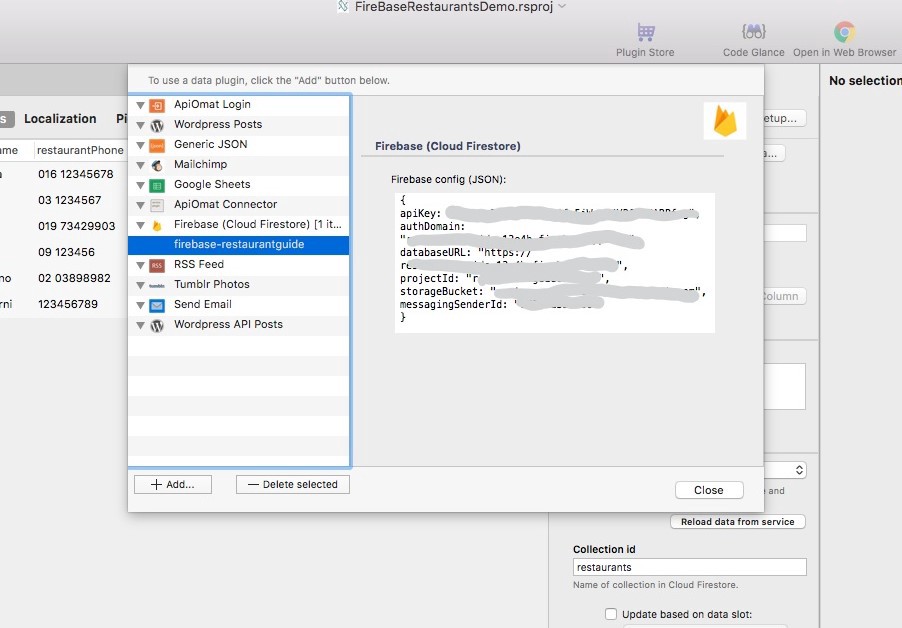The height and width of the screenshot is (628, 902).
Task: Click the phone cell 09 123456
Action: (x=66, y=252)
